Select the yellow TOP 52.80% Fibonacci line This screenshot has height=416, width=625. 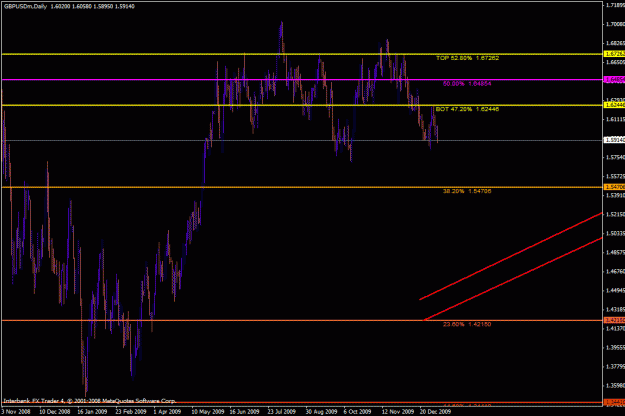(x=301, y=54)
